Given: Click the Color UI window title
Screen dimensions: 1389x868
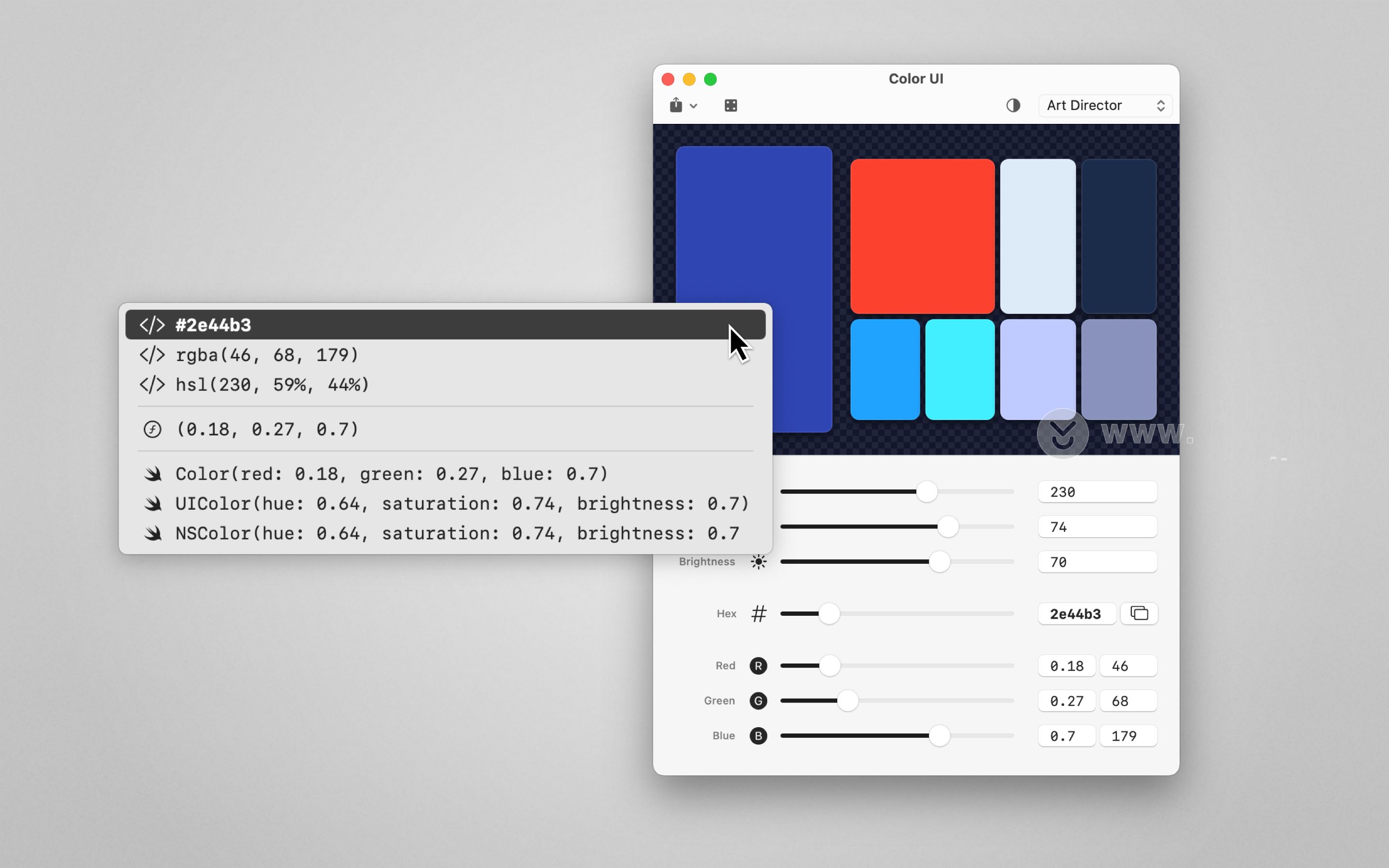Looking at the screenshot, I should click(x=916, y=79).
